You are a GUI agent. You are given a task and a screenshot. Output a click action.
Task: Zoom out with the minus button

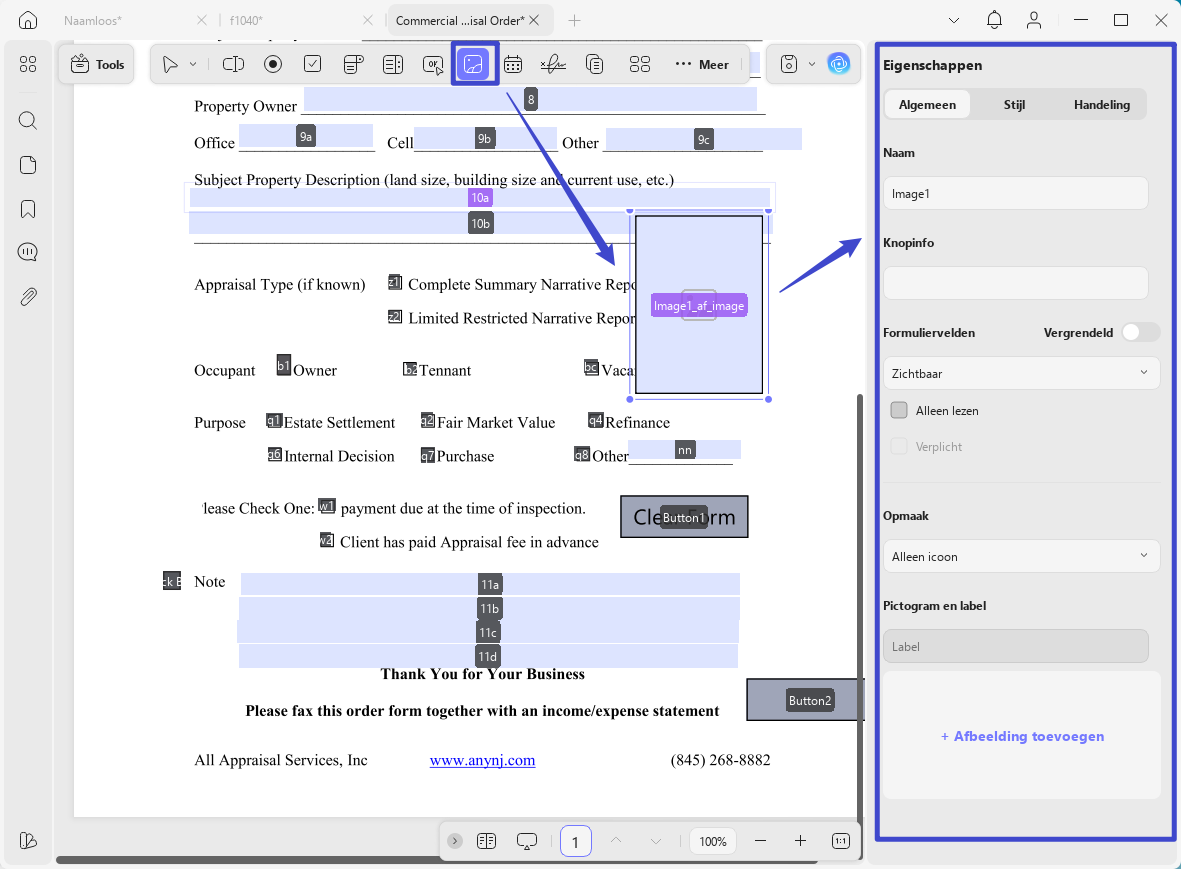[761, 841]
